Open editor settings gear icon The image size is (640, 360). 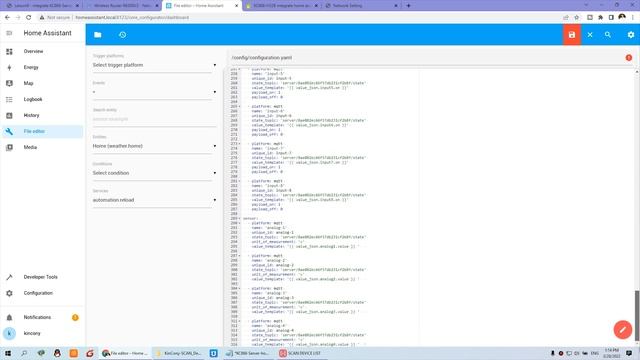click(x=631, y=35)
